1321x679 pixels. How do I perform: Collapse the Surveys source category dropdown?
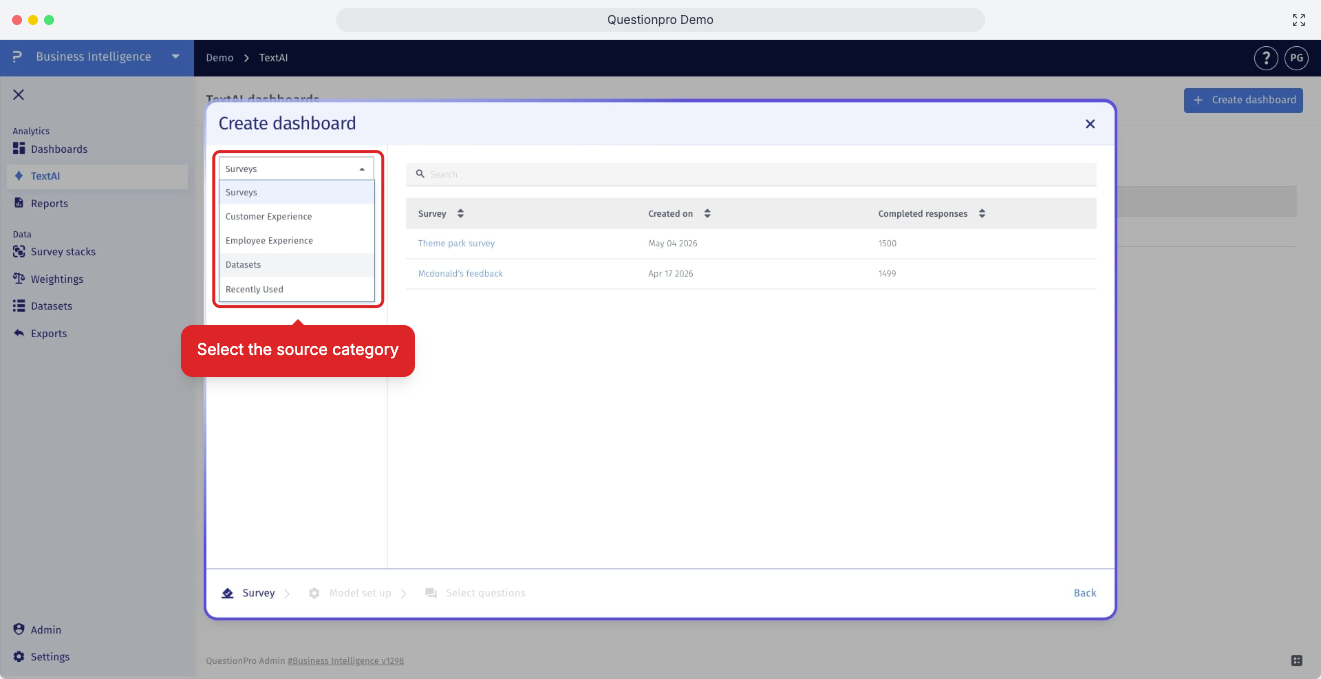point(297,169)
